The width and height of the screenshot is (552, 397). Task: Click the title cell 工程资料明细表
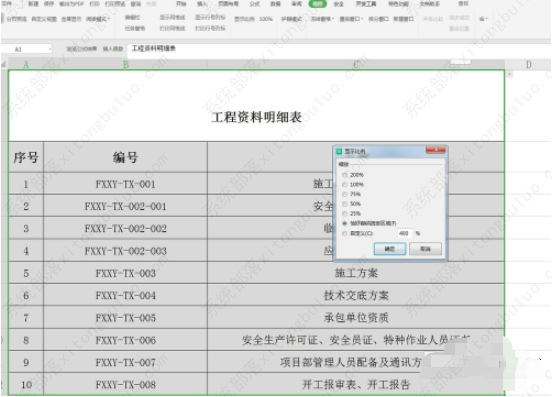[x=256, y=107]
